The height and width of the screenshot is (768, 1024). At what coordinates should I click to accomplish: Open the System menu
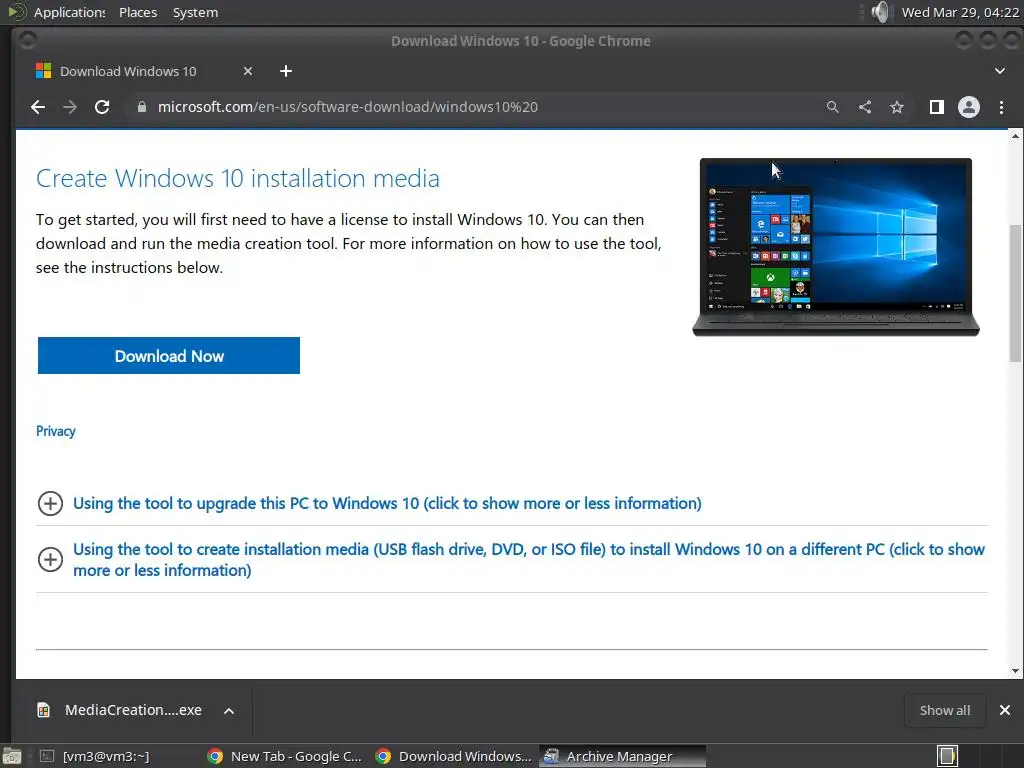(x=195, y=12)
